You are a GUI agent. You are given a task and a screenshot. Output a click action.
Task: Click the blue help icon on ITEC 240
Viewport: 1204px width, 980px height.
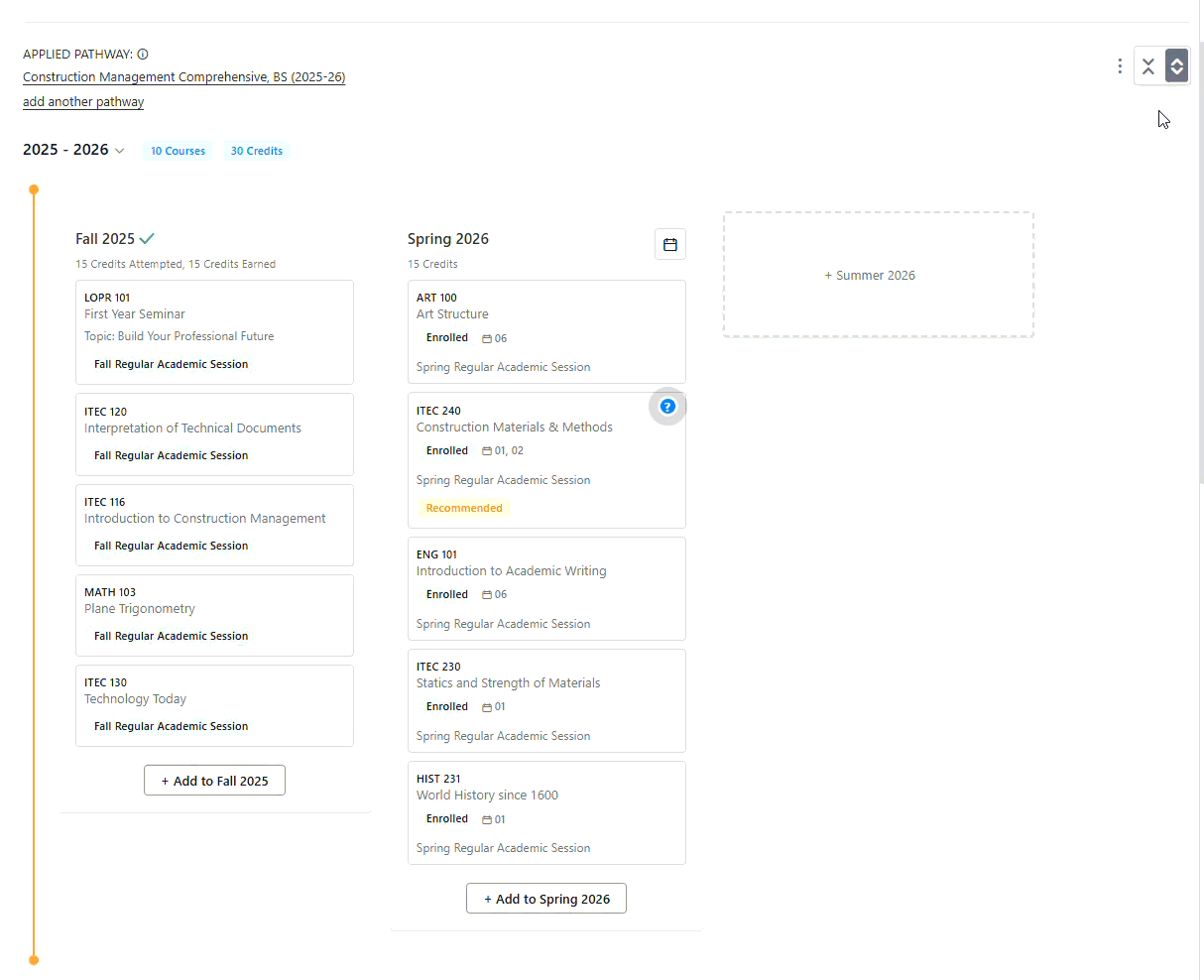667,406
